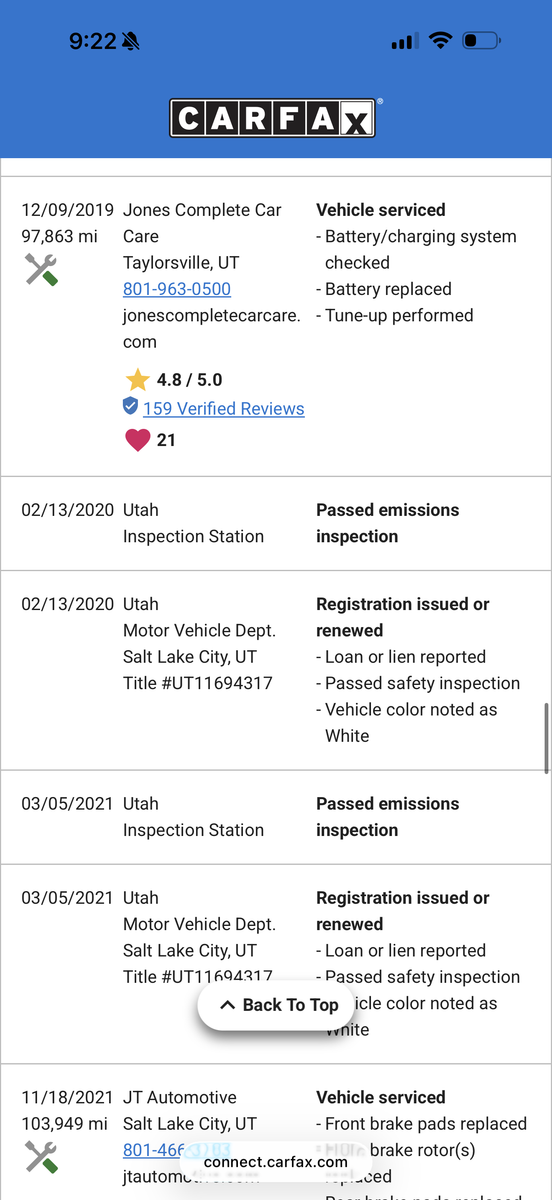This screenshot has width=552, height=1200.
Task: Tap the silent bell icon next to the time
Action: (x=131, y=41)
